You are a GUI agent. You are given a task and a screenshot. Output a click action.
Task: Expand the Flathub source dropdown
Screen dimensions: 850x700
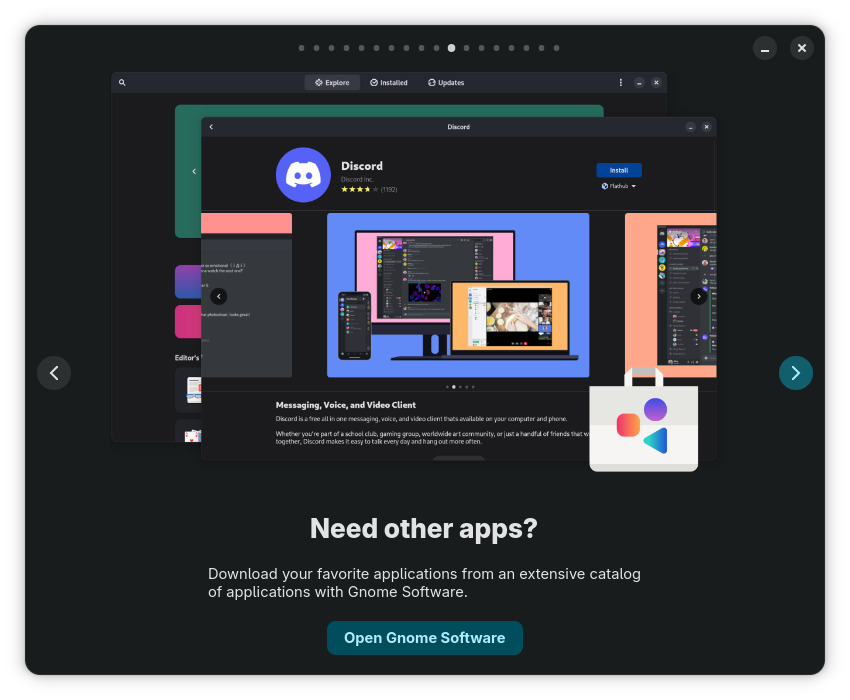point(619,186)
